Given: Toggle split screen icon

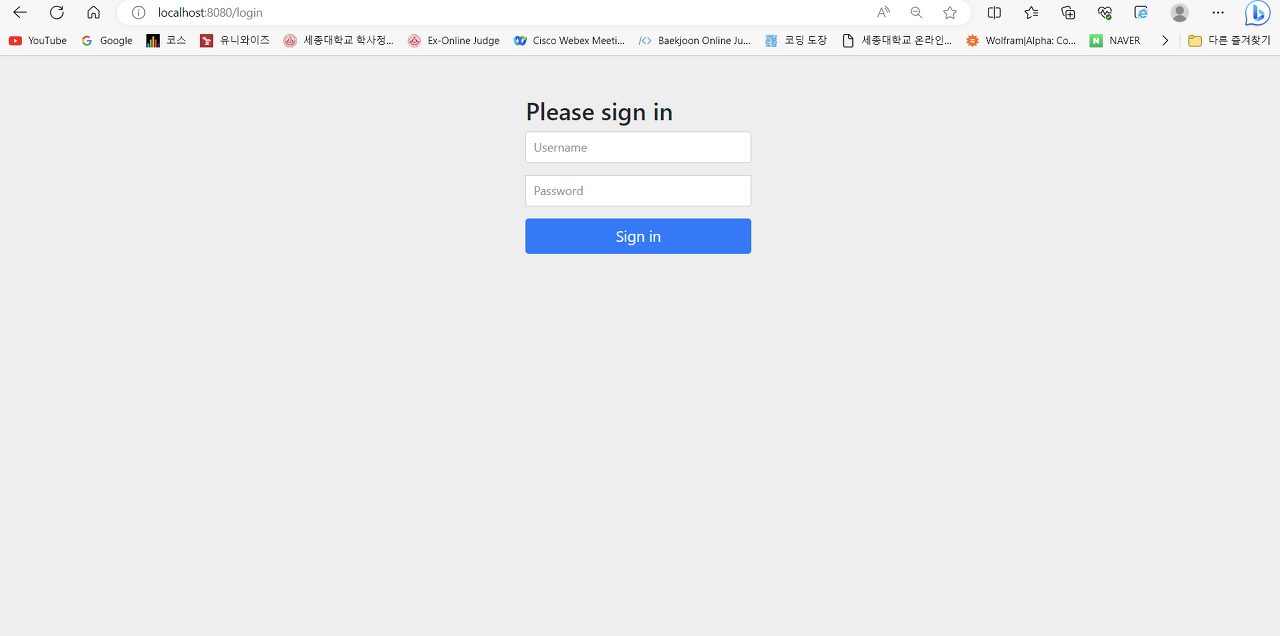Looking at the screenshot, I should (x=994, y=12).
